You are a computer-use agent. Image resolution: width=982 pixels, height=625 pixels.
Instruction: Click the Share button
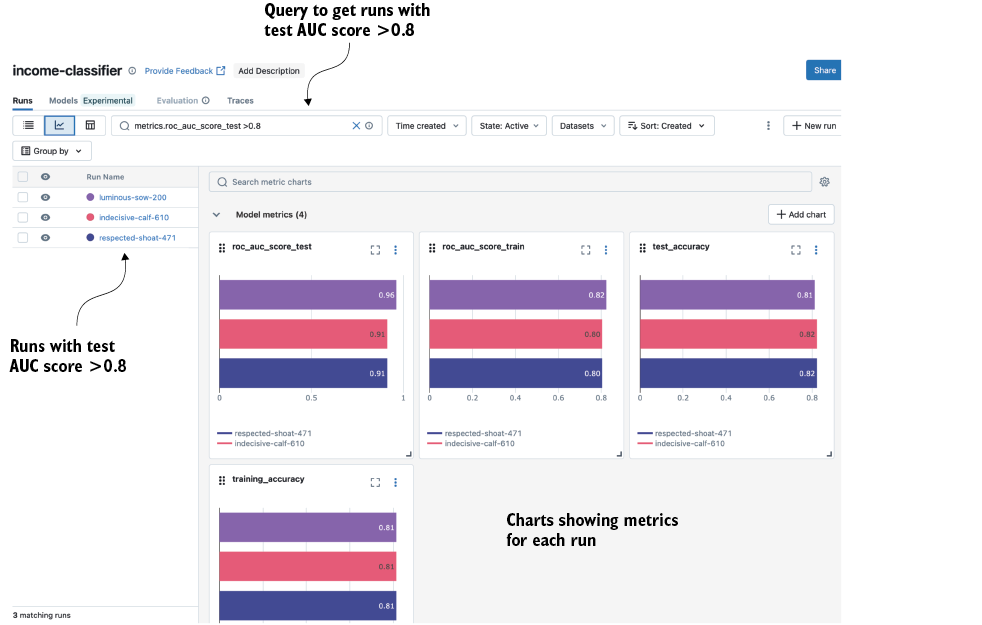[x=824, y=70]
